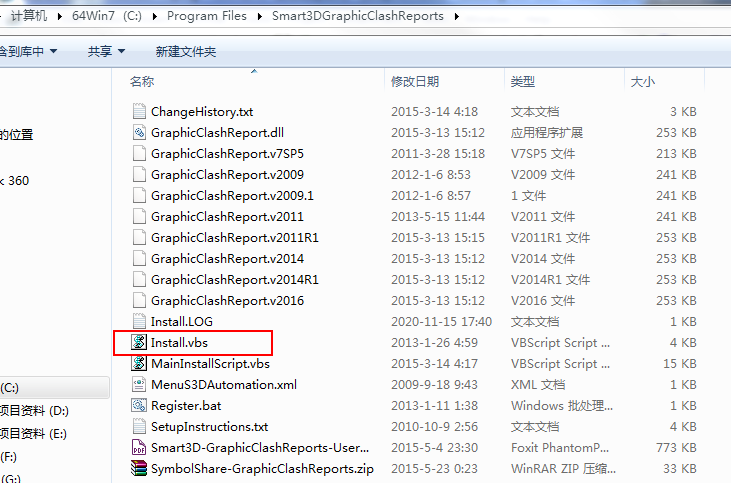Click the 新建文件夹 button
Screen dimensions: 731x483
(x=186, y=51)
